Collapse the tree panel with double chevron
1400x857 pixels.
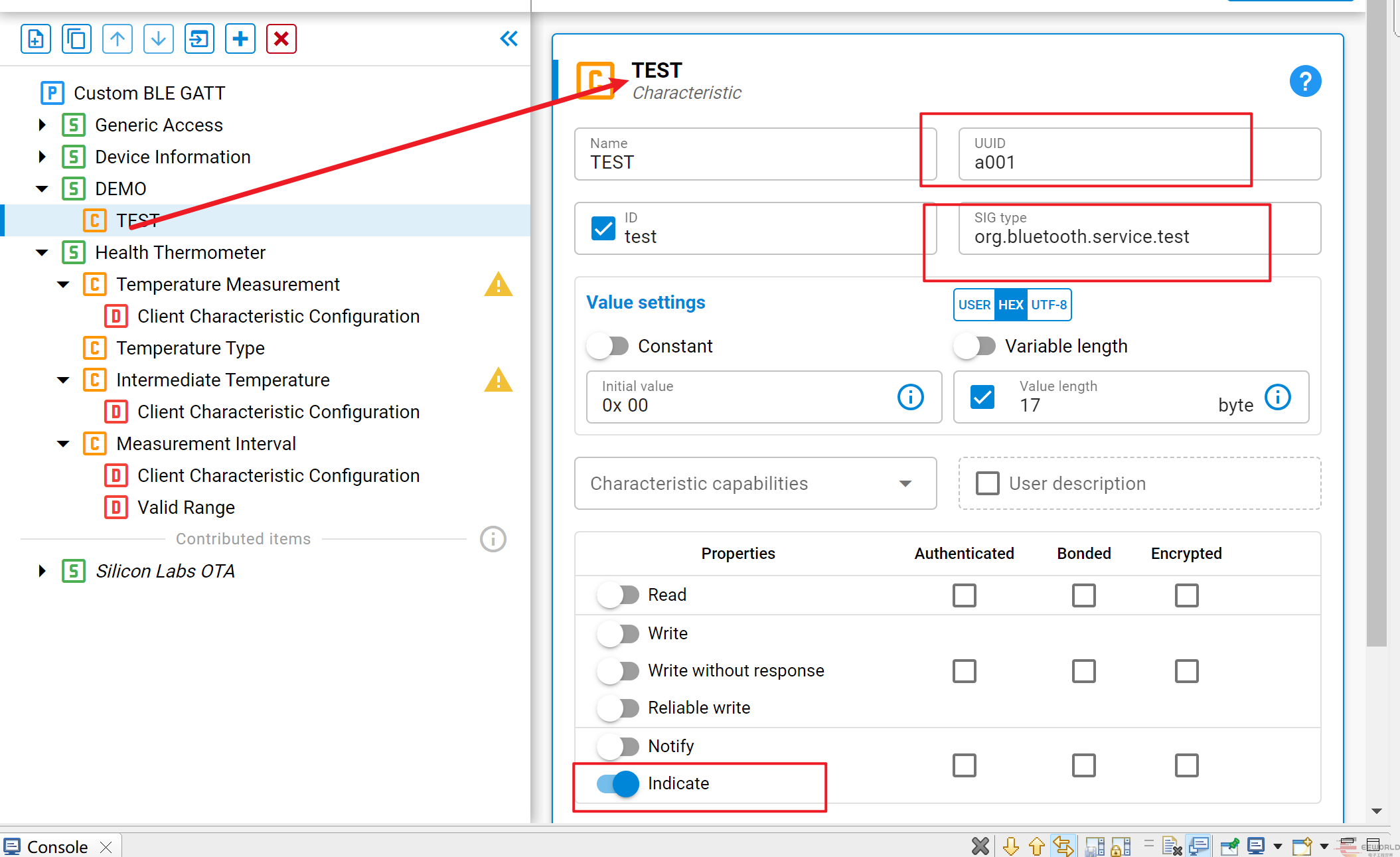(508, 39)
